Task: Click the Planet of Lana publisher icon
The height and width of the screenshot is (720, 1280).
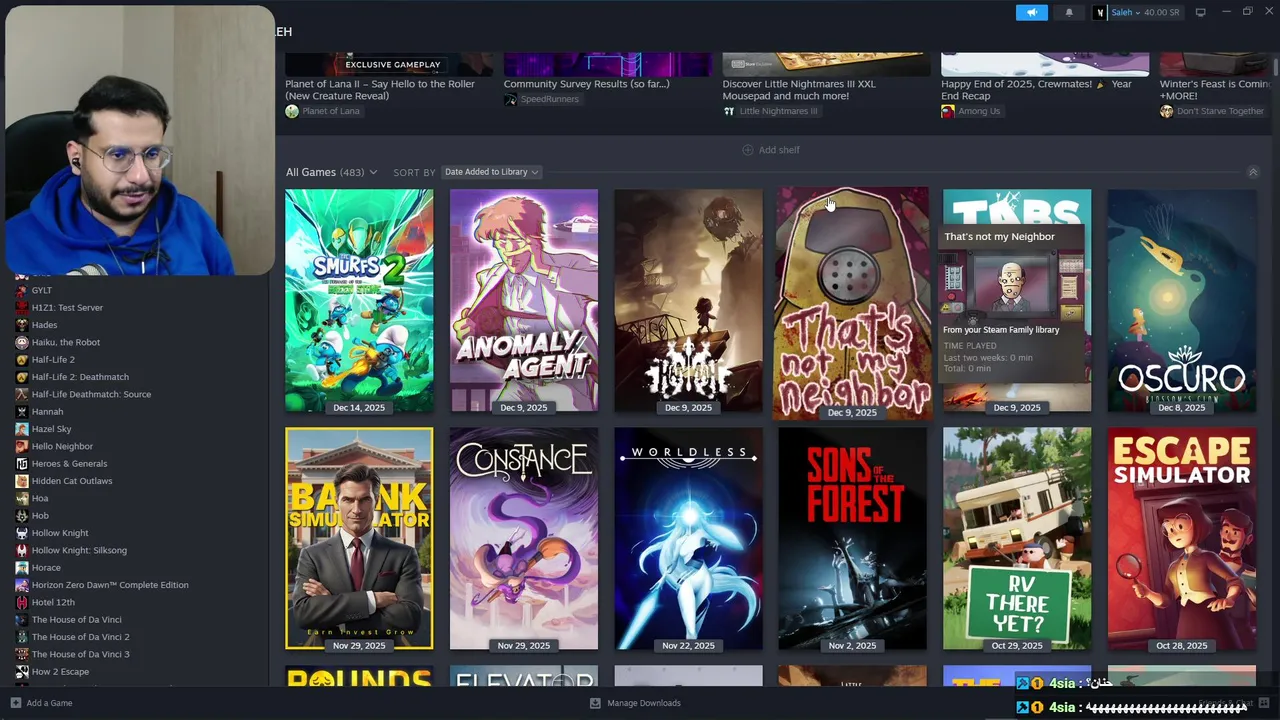Action: 292,111
